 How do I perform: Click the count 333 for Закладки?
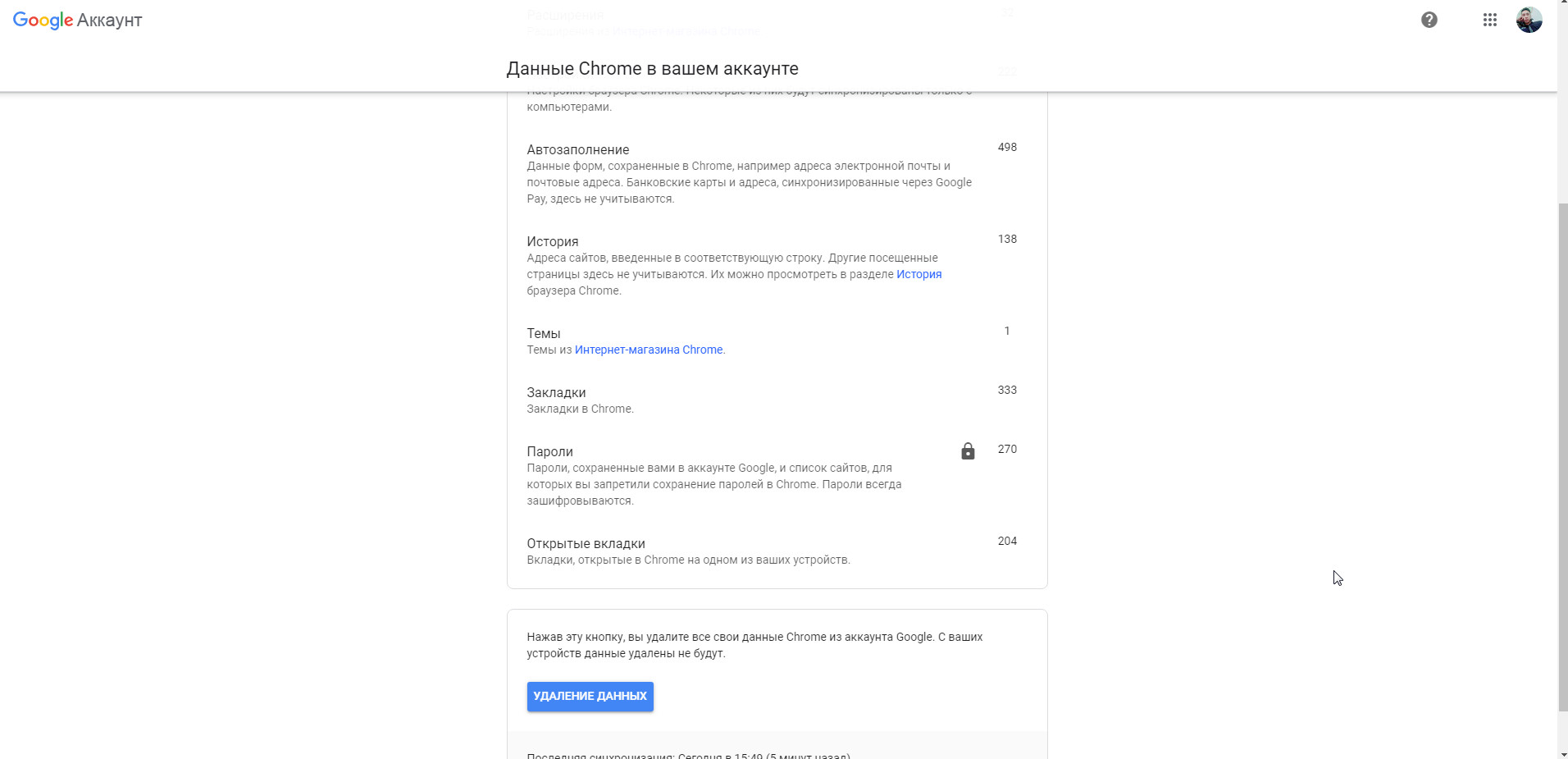(x=1007, y=390)
